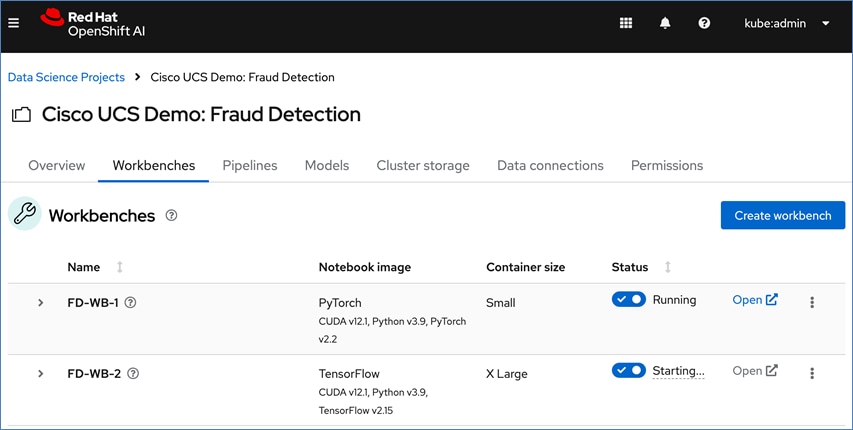Go to Data Science Projects breadcrumb
The width and height of the screenshot is (853, 430).
click(66, 77)
